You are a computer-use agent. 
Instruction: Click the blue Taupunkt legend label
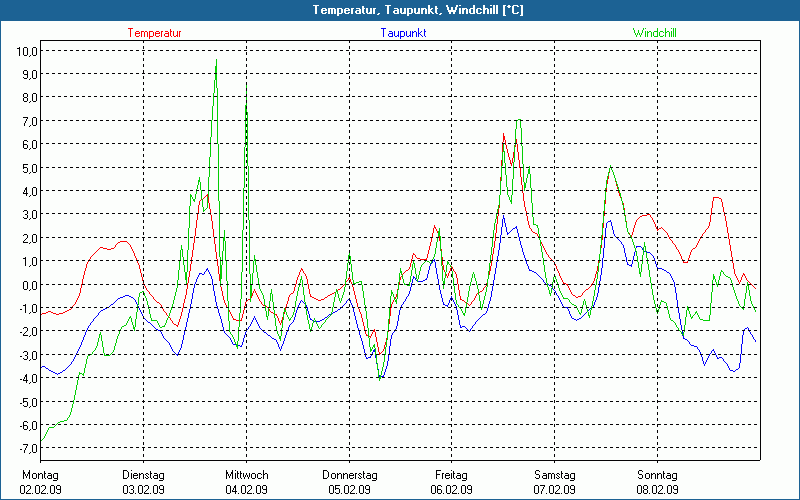pos(403,33)
